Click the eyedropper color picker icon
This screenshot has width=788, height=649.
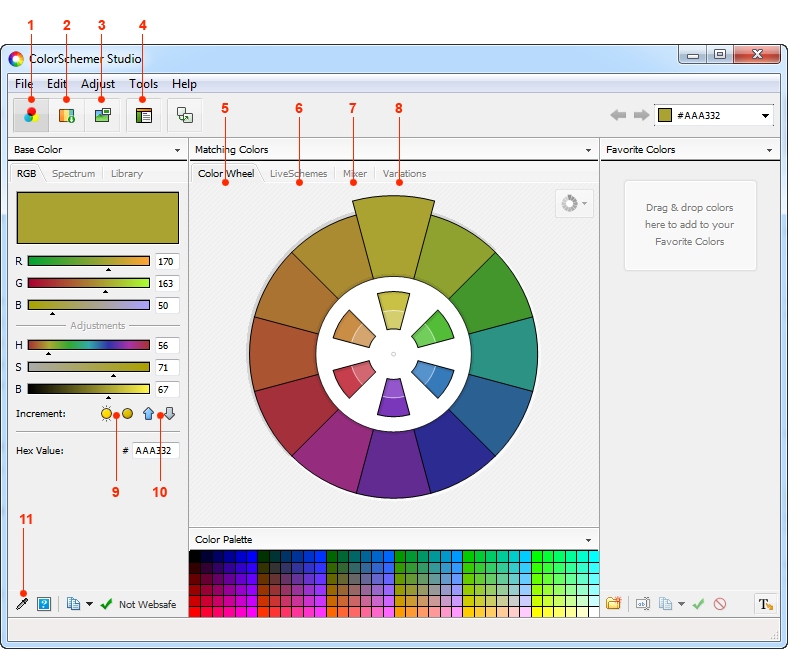coord(22,604)
